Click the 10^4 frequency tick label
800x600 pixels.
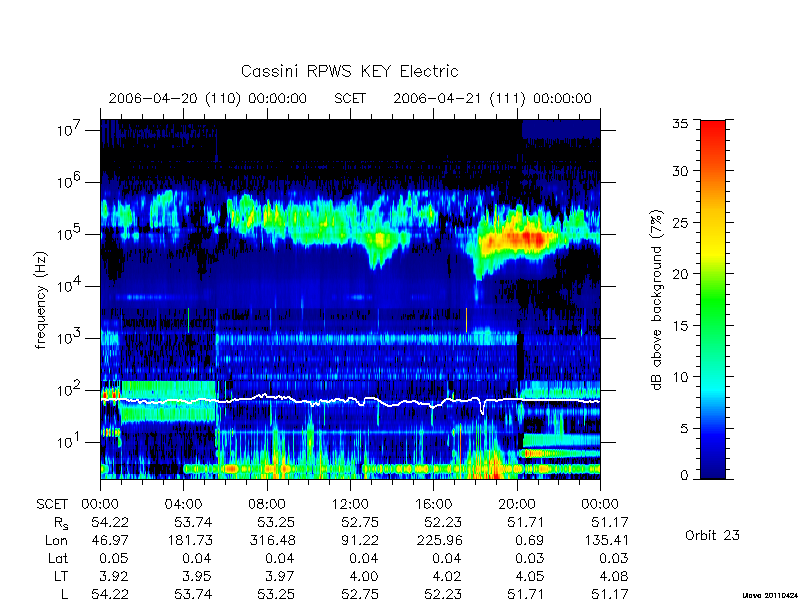pos(70,285)
